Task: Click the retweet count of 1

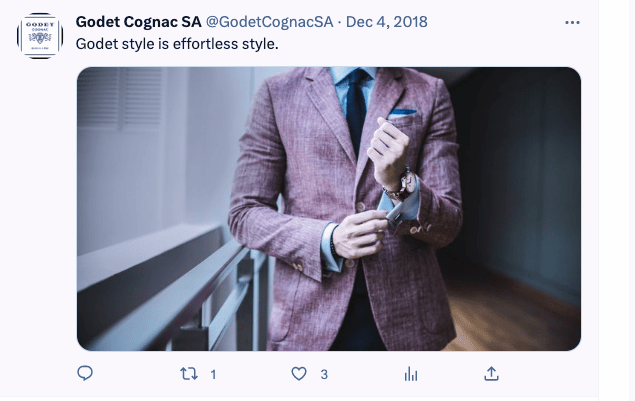Action: point(213,375)
